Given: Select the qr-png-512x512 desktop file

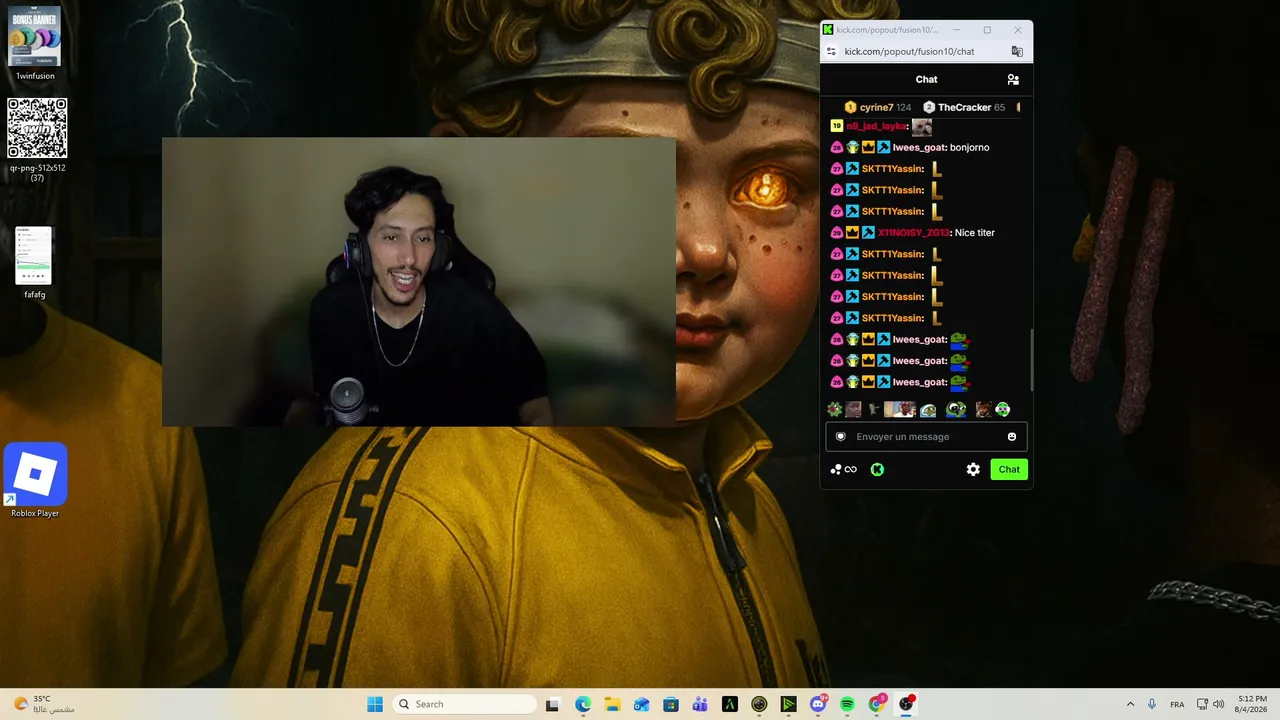Looking at the screenshot, I should [37, 140].
